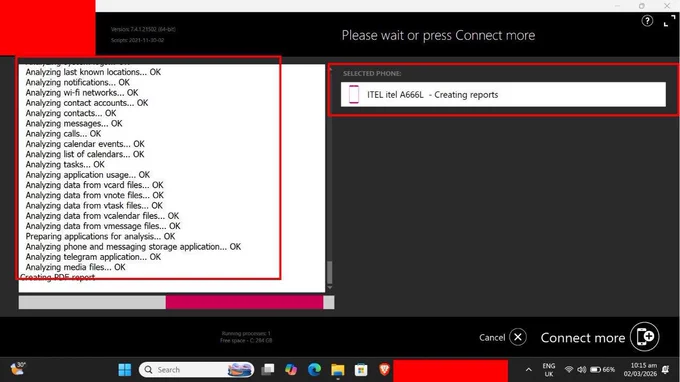This screenshot has width=680, height=382.
Task: Click 'Analyzing application usage... OK' log line
Action: [87, 175]
